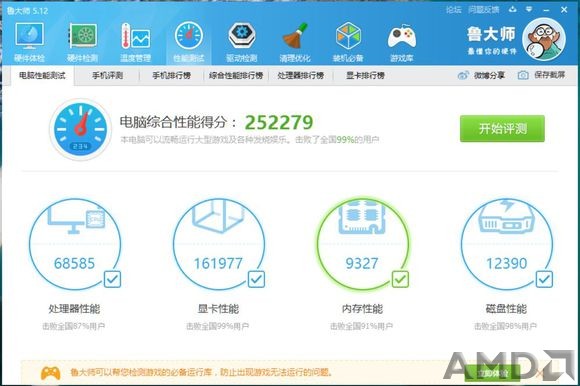Click the 显卡性能 label
This screenshot has height=386, width=580.
click(x=218, y=309)
